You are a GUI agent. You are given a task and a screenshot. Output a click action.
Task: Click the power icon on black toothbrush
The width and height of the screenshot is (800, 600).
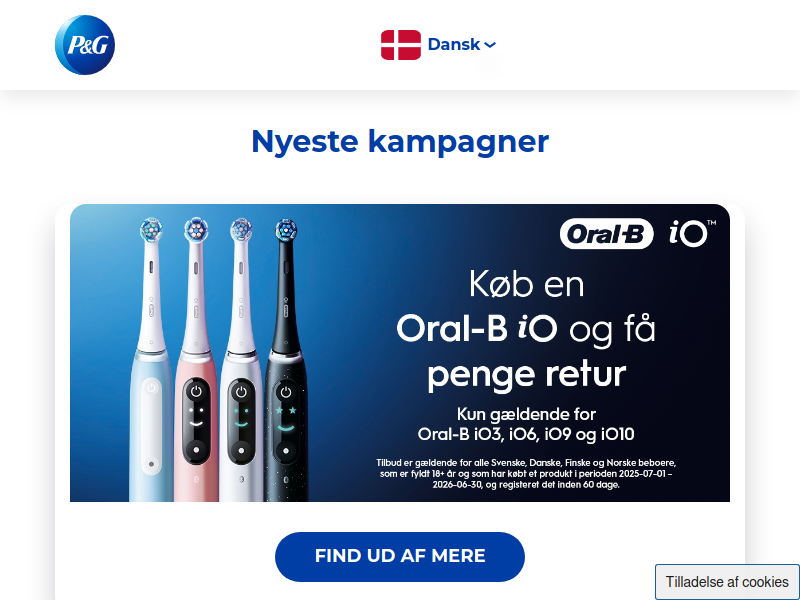(x=286, y=392)
